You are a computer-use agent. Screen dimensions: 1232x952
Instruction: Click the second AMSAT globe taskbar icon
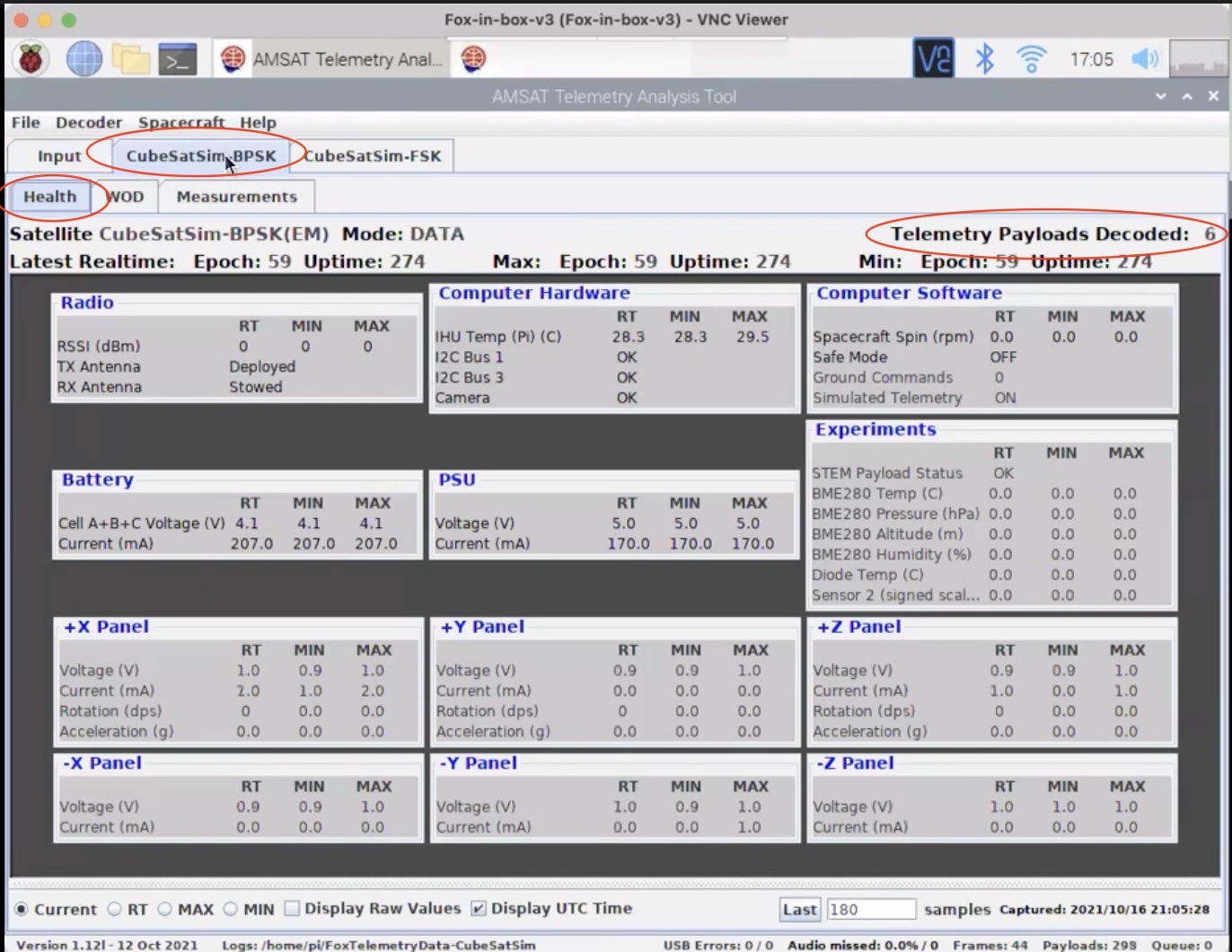[x=473, y=59]
